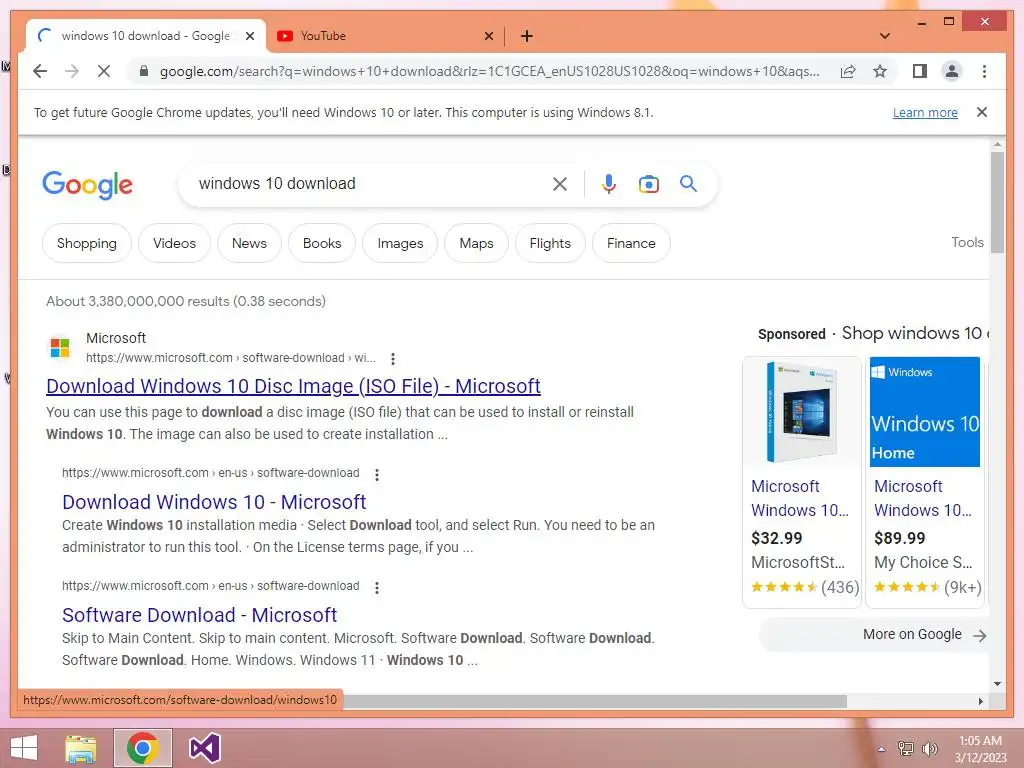This screenshot has height=768, width=1024.
Task: Expand the tab search dropdown arrow
Action: pyautogui.click(x=885, y=36)
